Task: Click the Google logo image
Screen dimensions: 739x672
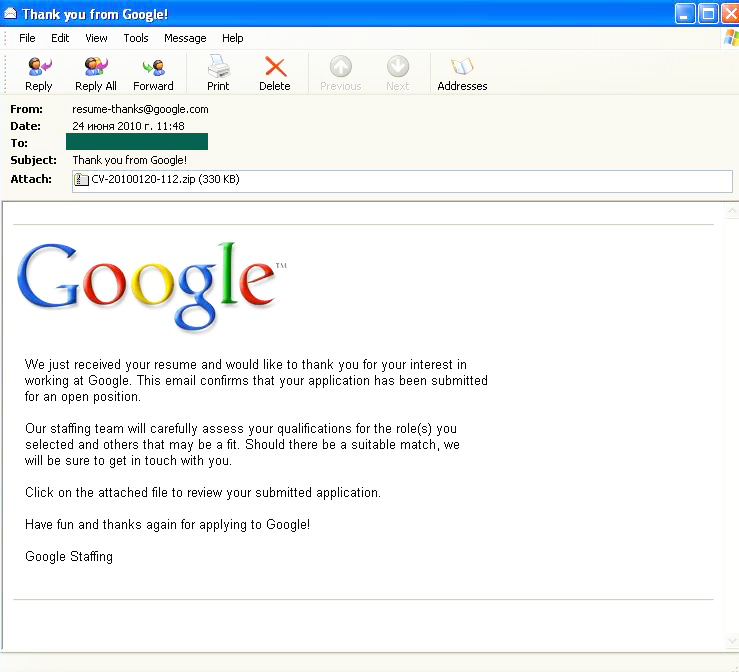Action: pyautogui.click(x=151, y=287)
